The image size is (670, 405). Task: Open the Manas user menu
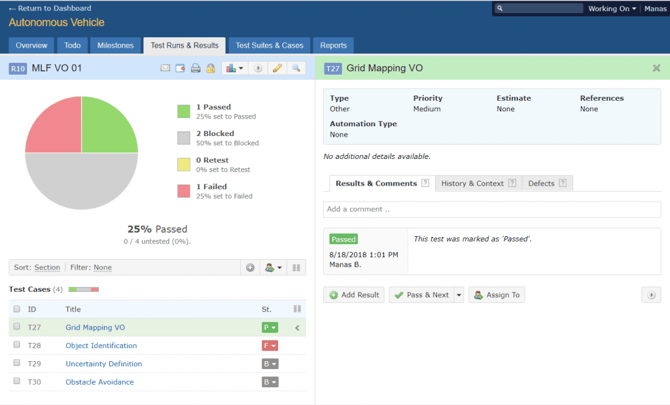[655, 9]
